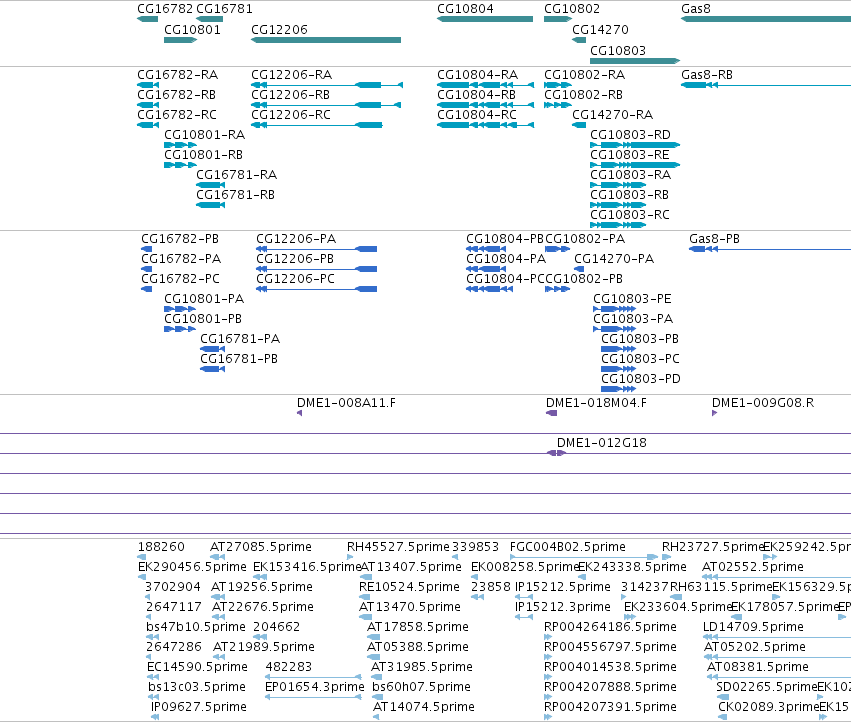This screenshot has width=851, height=722.
Task: Click transcript Gas8-RB label
Action: [707, 74]
